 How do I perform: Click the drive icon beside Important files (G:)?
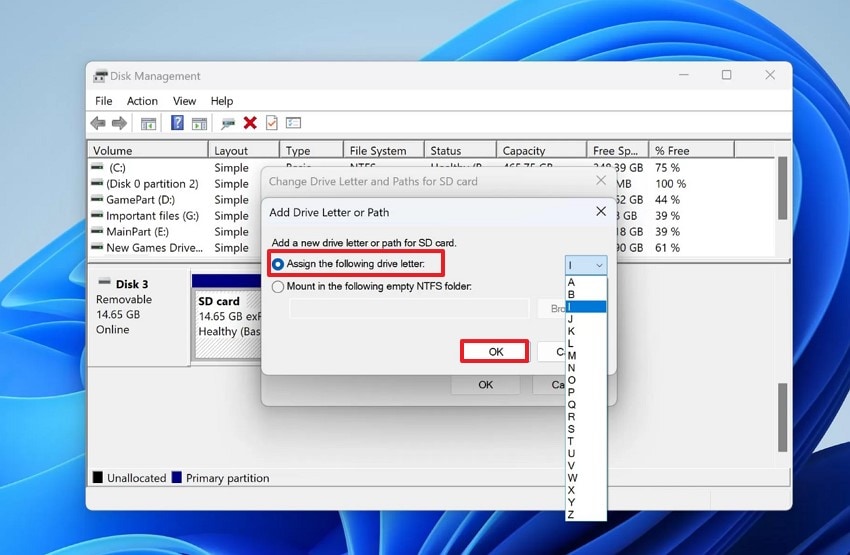[x=98, y=215]
